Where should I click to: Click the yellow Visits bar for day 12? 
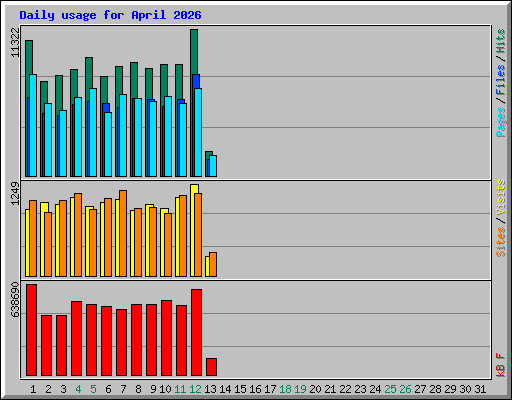point(194,189)
